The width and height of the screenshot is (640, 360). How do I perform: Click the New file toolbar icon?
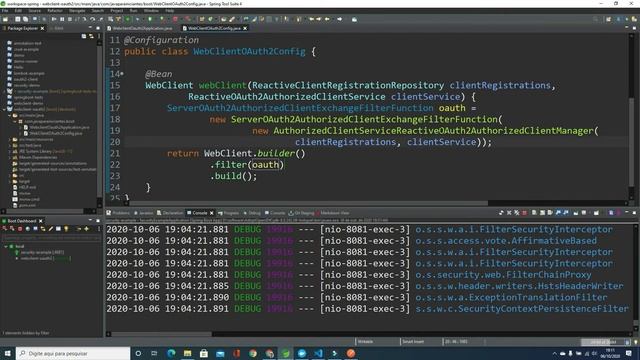click(x=5, y=19)
